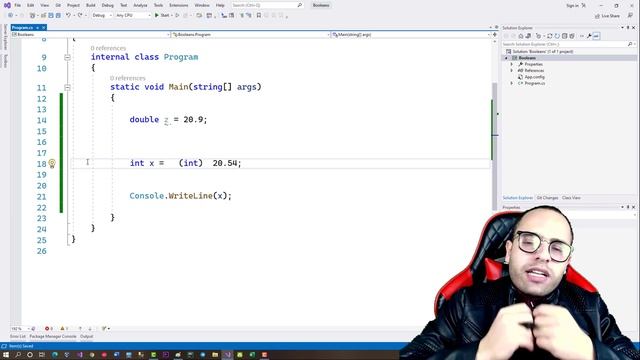
Task: Toggle the Preview Selected Items button
Action: [x=596, y=36]
